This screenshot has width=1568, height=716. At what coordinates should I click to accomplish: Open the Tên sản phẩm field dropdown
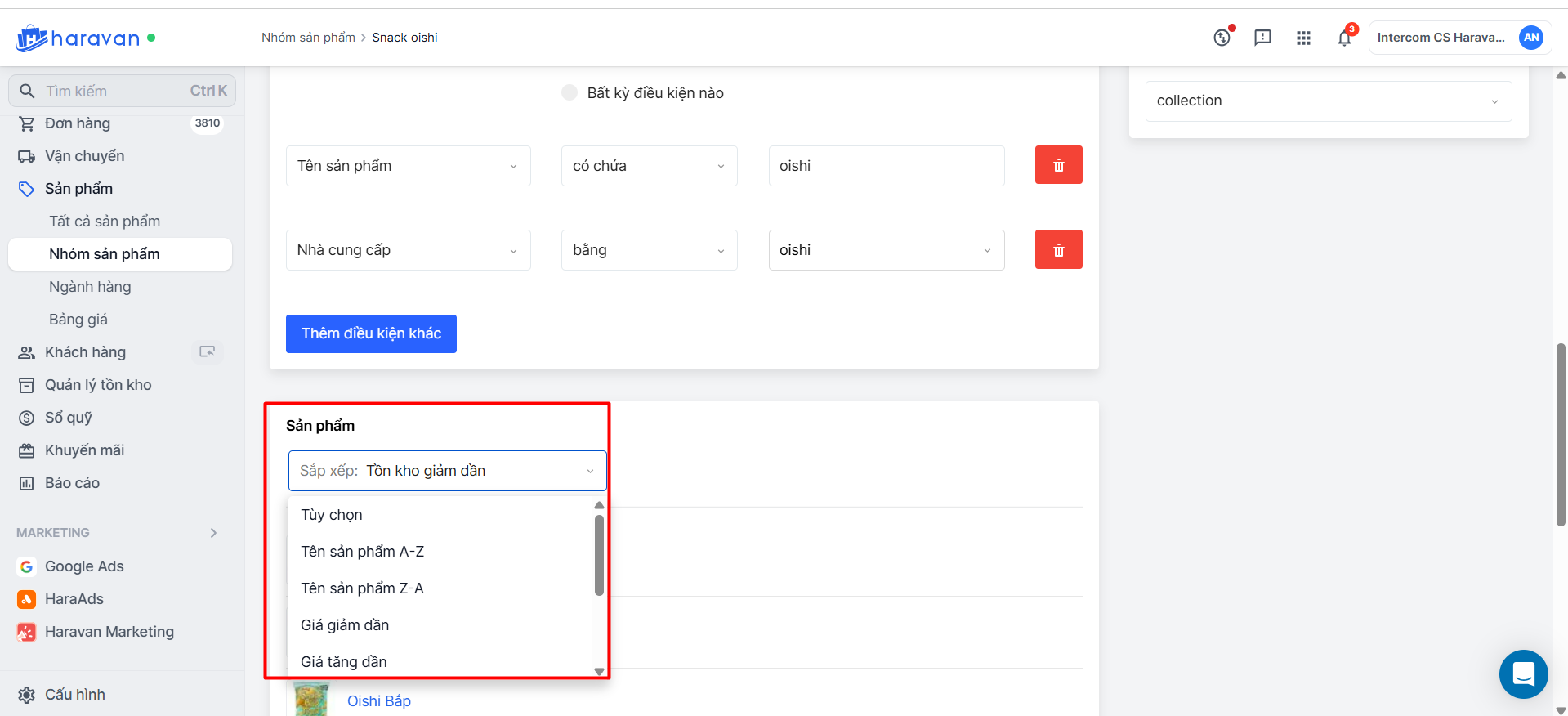(x=409, y=166)
